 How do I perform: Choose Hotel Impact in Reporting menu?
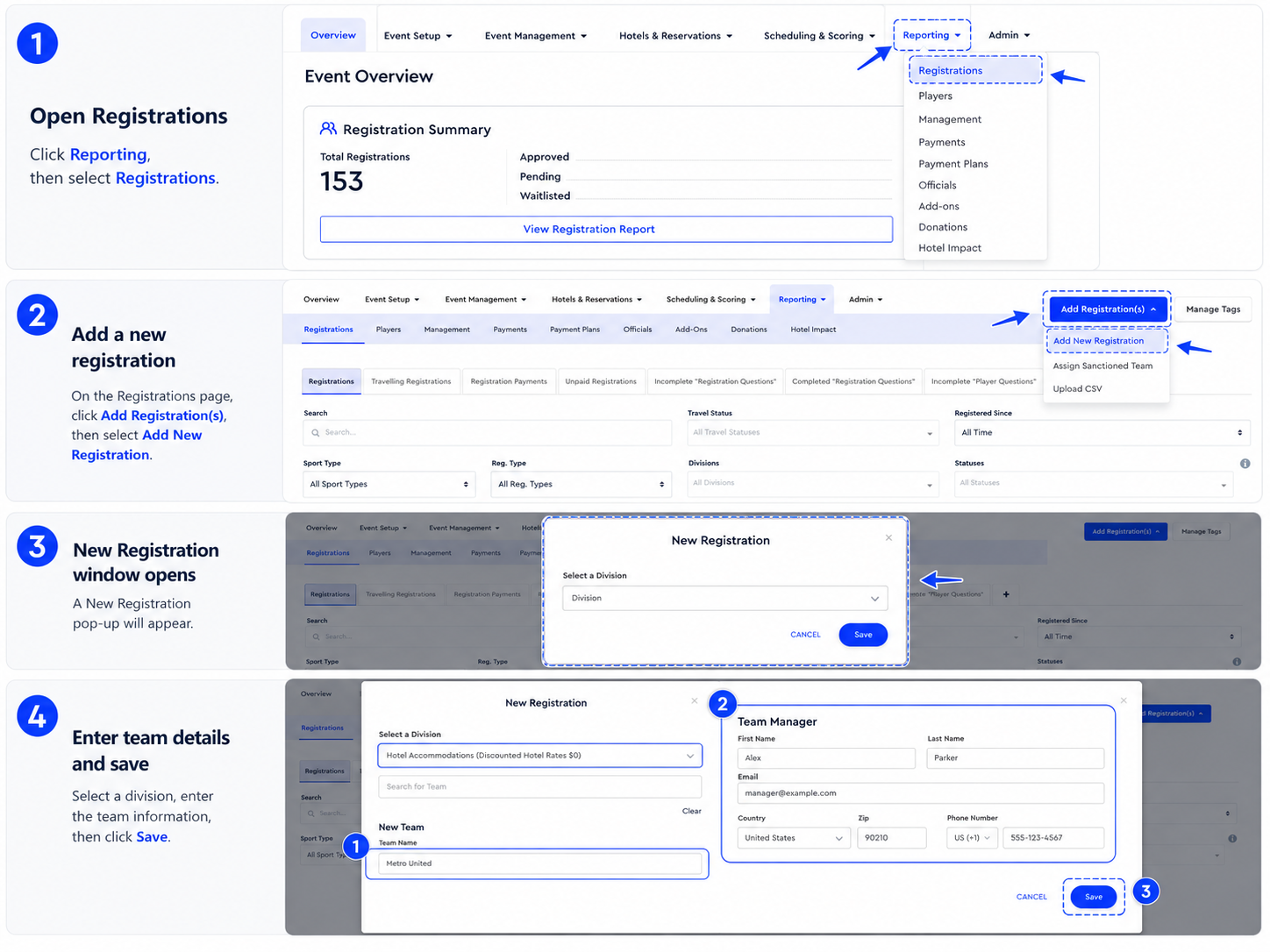[x=949, y=248]
